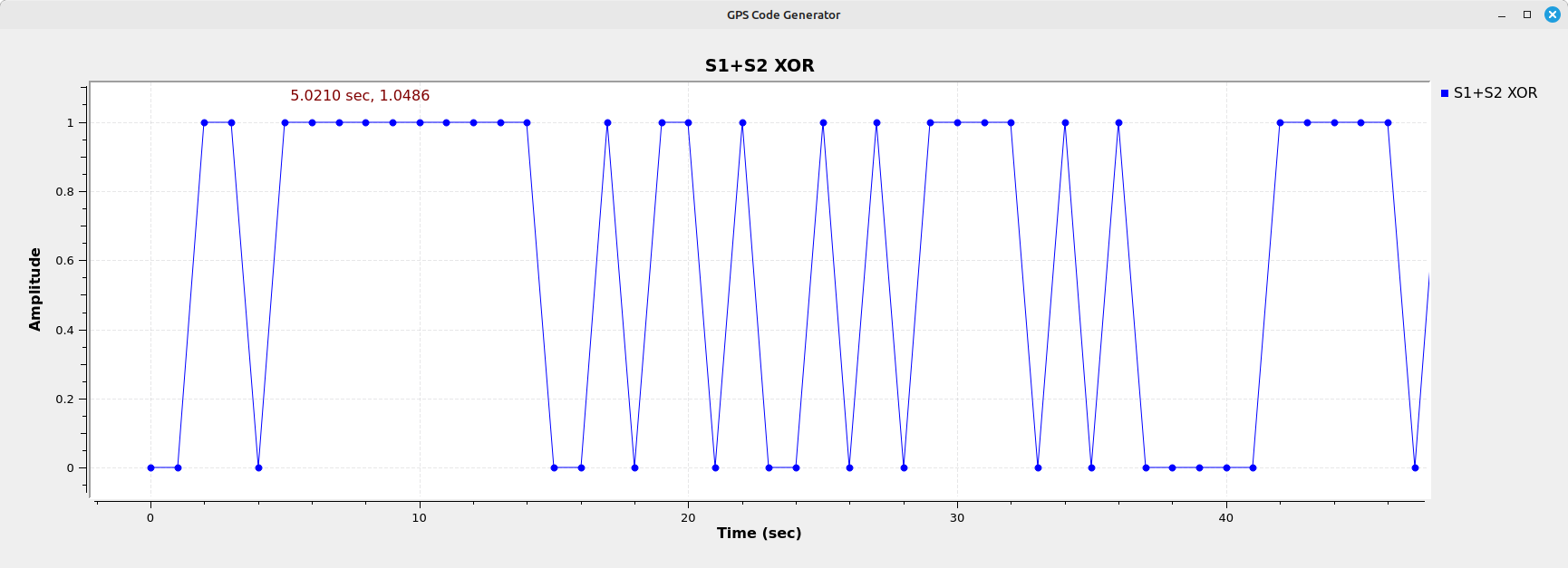Select the data point at time 0

click(x=150, y=467)
